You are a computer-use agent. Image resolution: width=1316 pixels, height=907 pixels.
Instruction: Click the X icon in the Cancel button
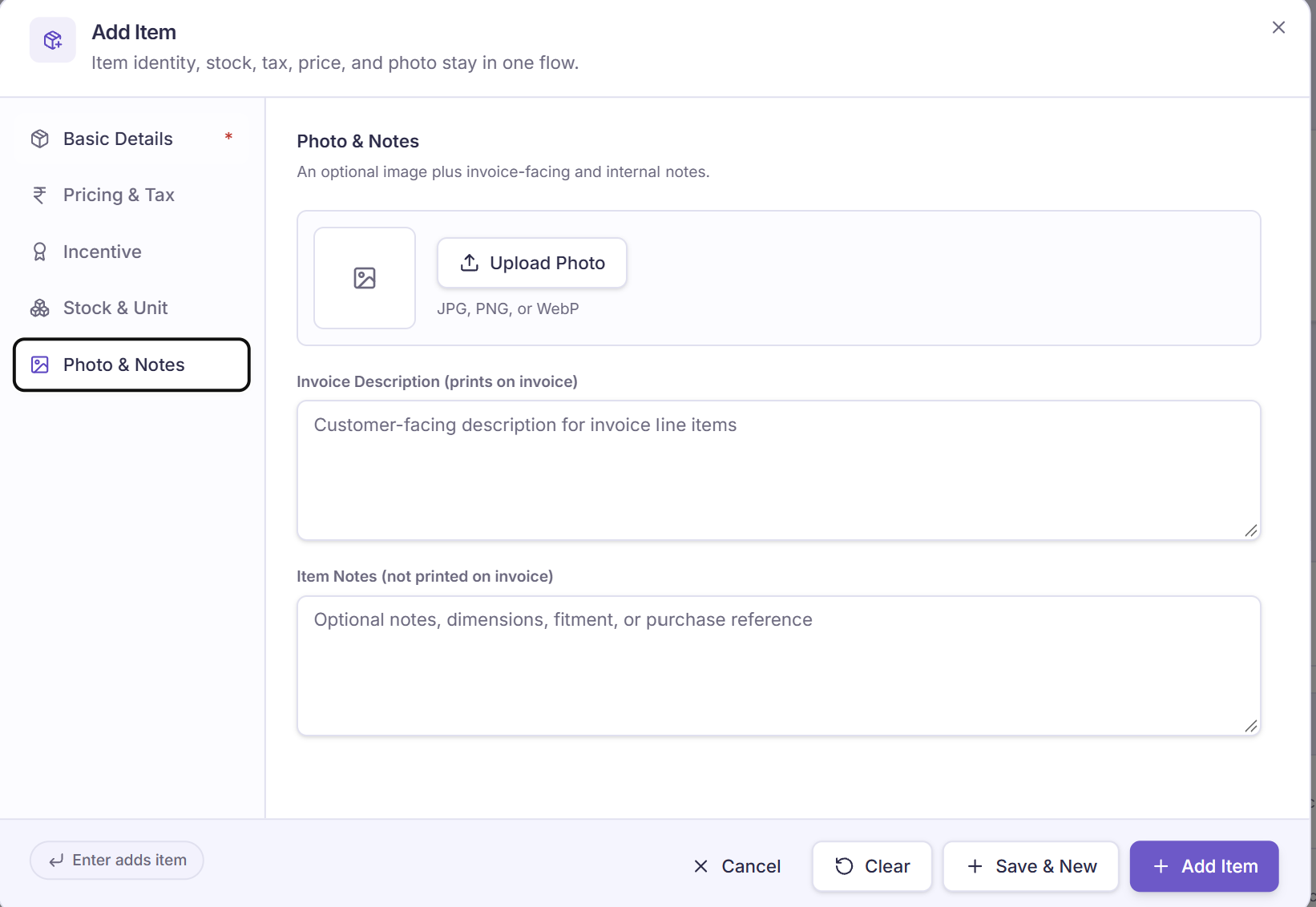coord(700,866)
